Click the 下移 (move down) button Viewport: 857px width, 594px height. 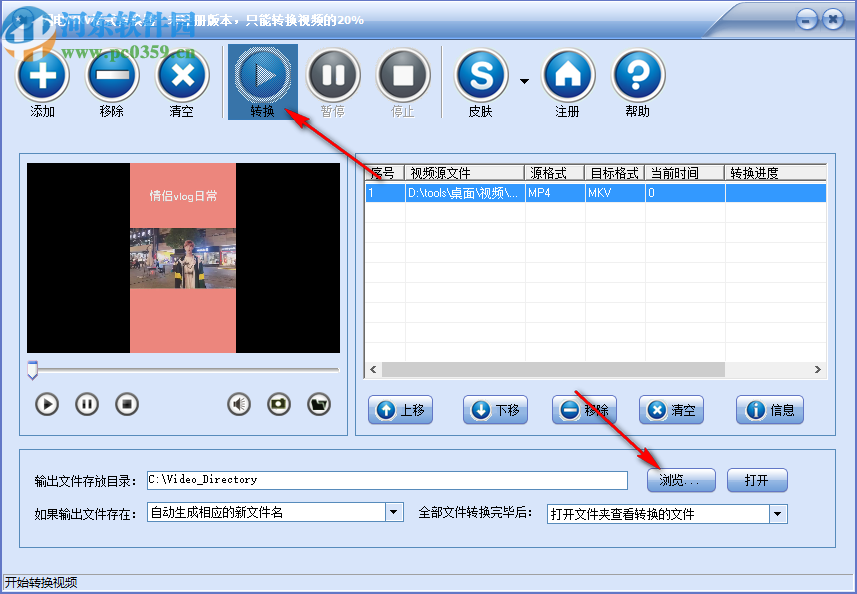click(496, 410)
